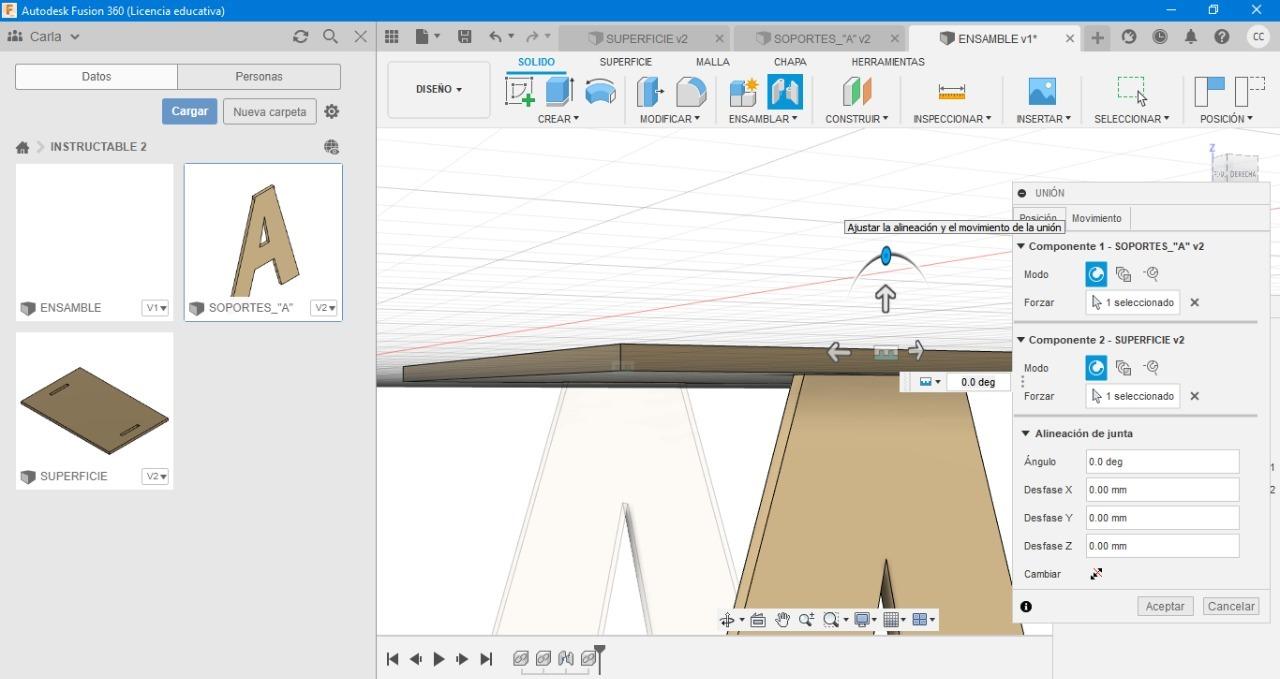Click the Desfase X input field

click(x=1162, y=490)
